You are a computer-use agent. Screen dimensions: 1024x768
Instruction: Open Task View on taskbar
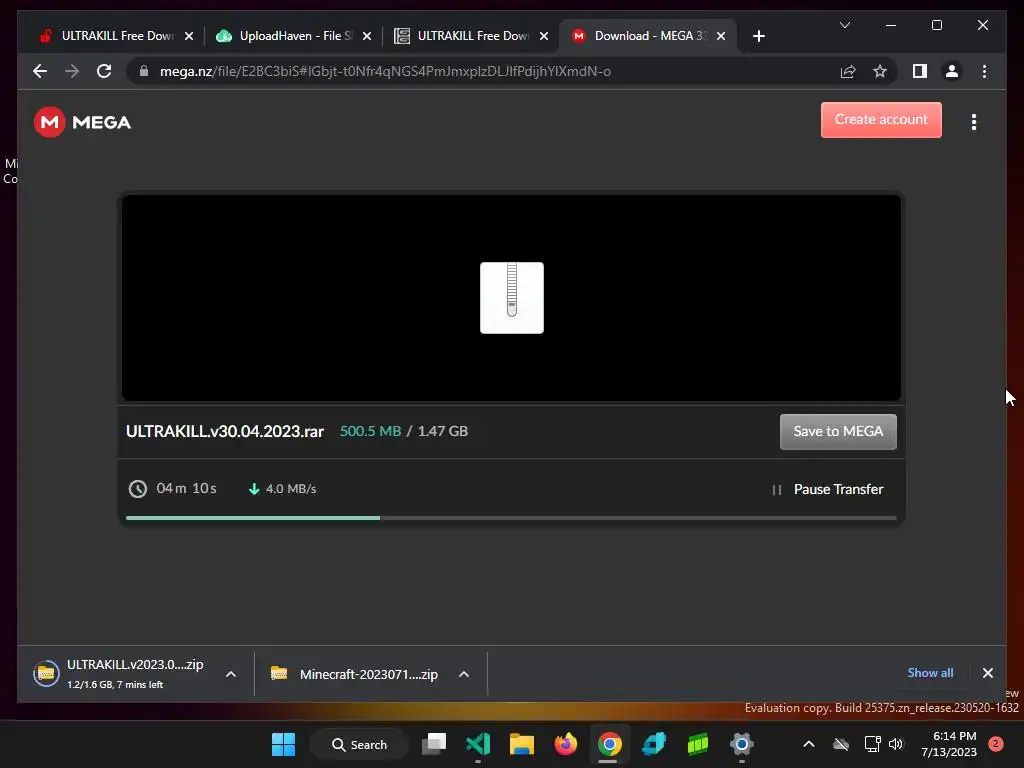[x=434, y=744]
